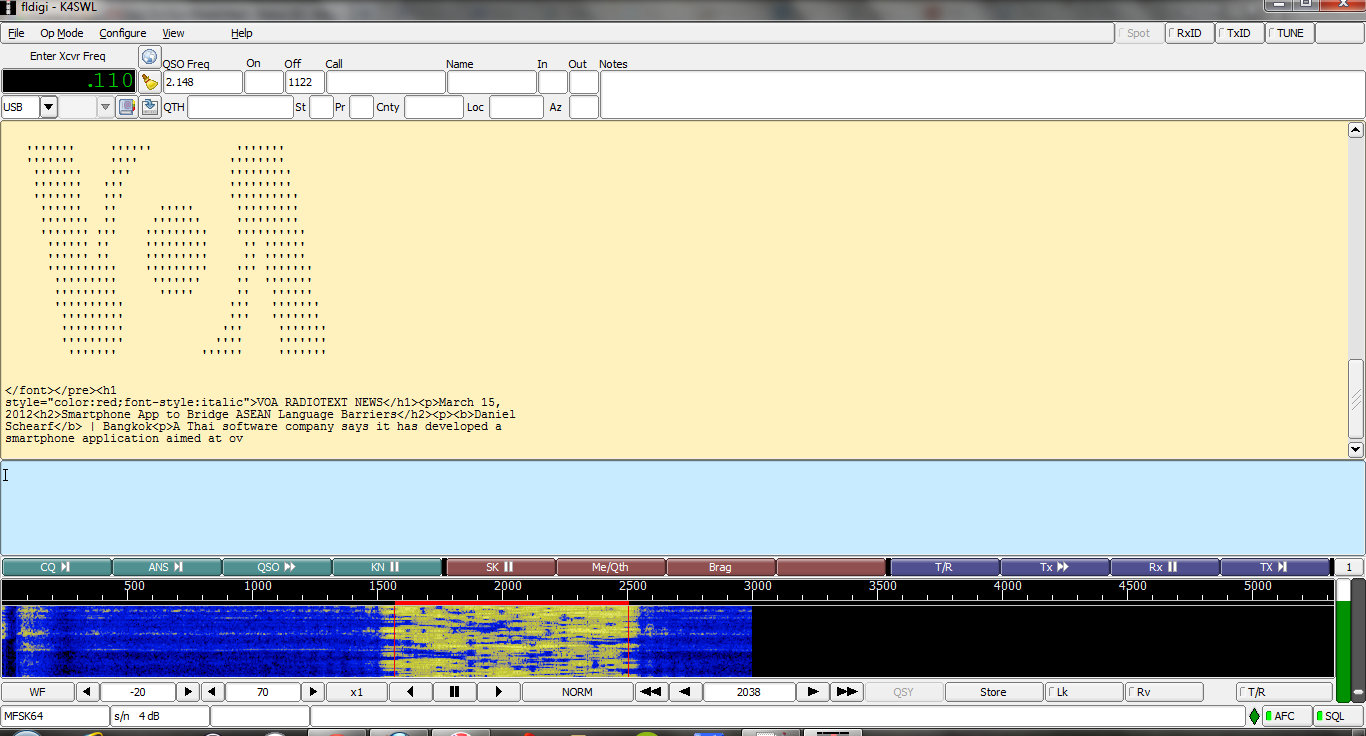Screen dimensions: 1366x736
Task: Raise the waterfall level above -20 with right arrow
Action: click(x=187, y=692)
